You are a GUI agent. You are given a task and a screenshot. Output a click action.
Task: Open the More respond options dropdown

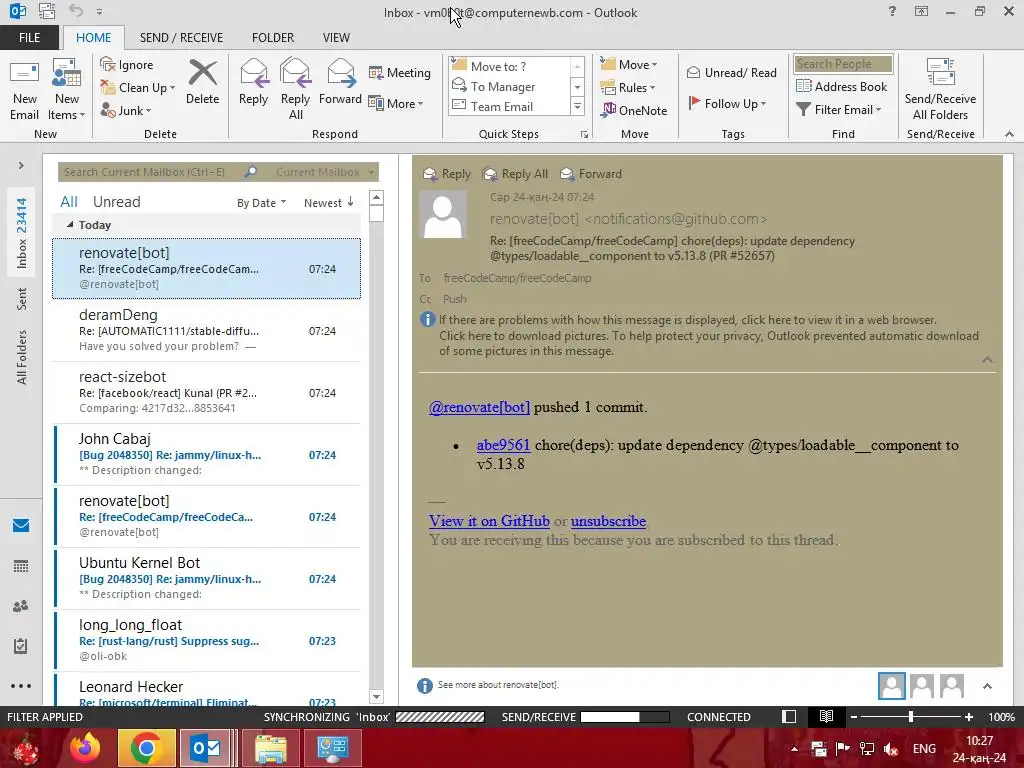[396, 103]
